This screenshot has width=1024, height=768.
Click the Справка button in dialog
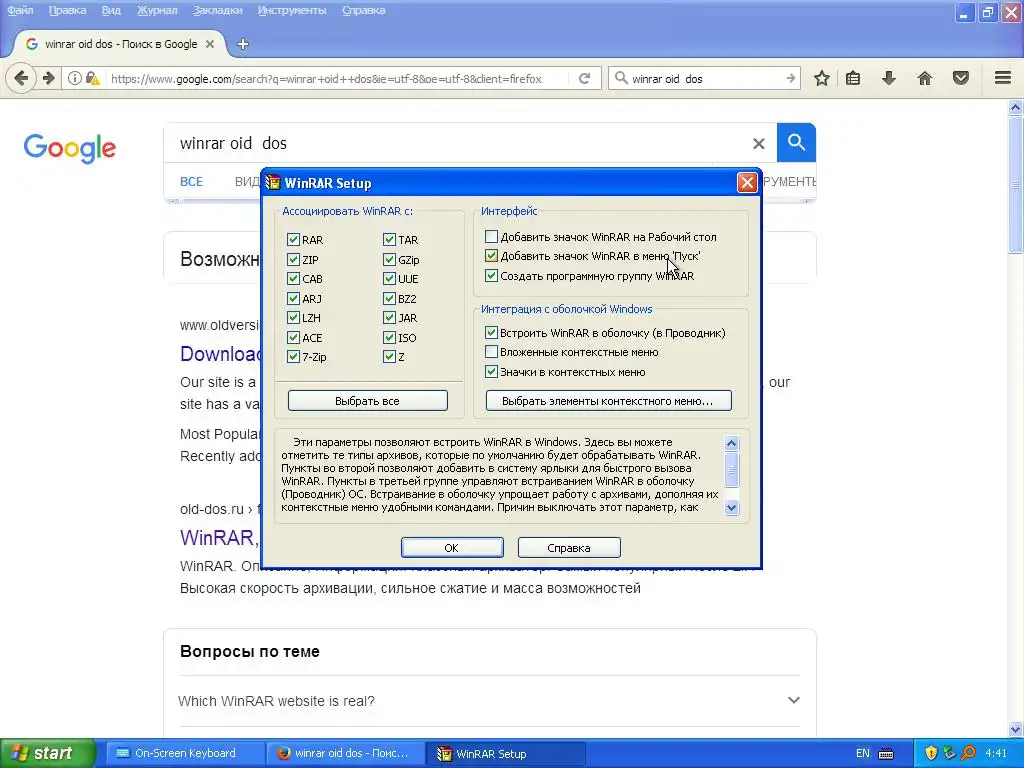569,548
